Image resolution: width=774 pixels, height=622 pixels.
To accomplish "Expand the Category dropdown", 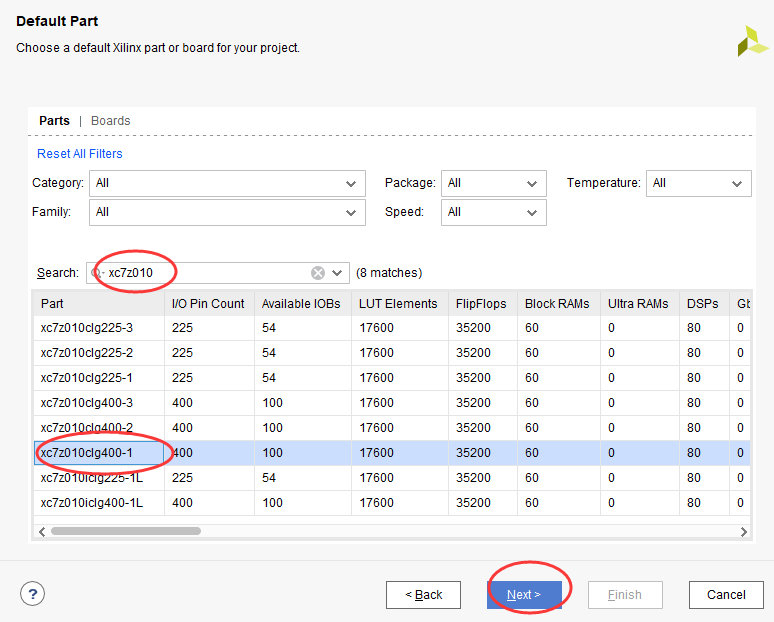I will pos(227,184).
